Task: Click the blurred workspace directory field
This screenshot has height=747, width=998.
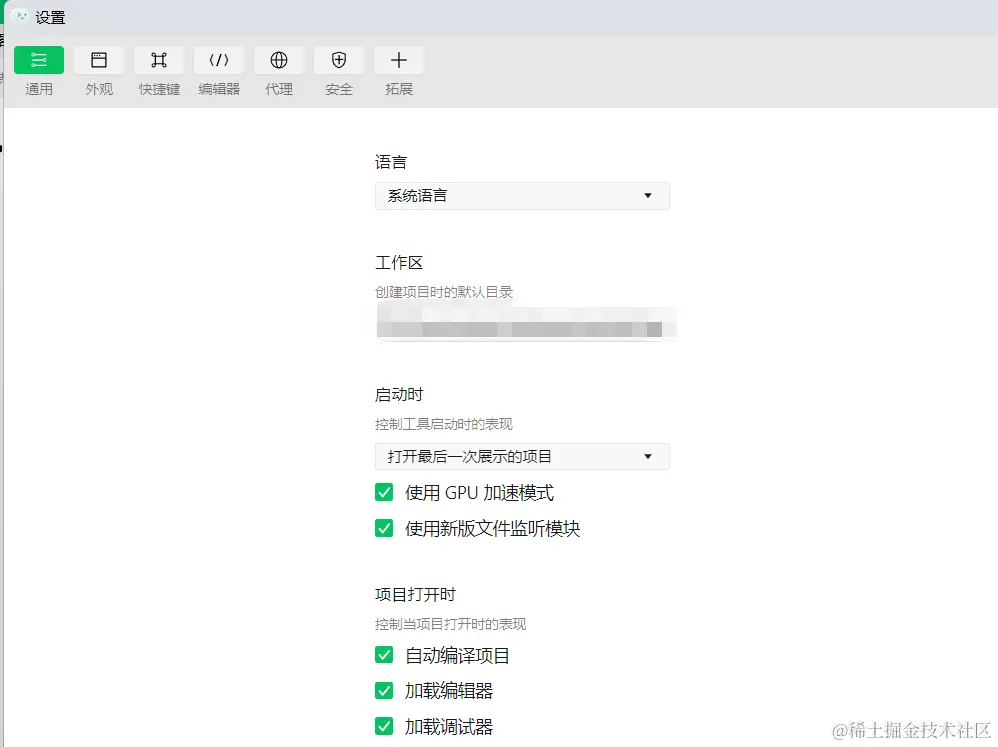Action: tap(526, 323)
